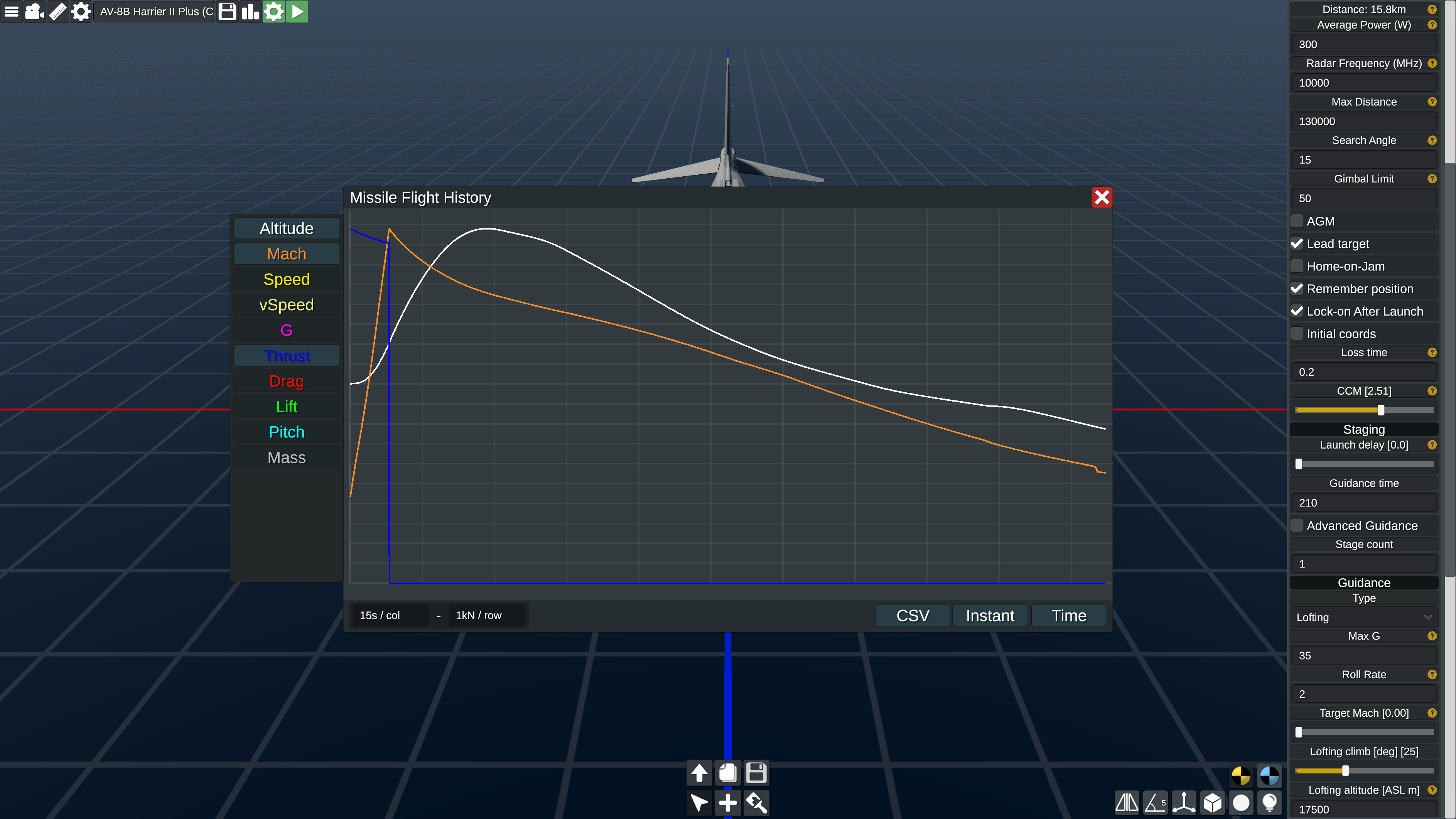Screen dimensions: 1456x819
Task: Open the 15s / col scale selector
Action: point(390,616)
